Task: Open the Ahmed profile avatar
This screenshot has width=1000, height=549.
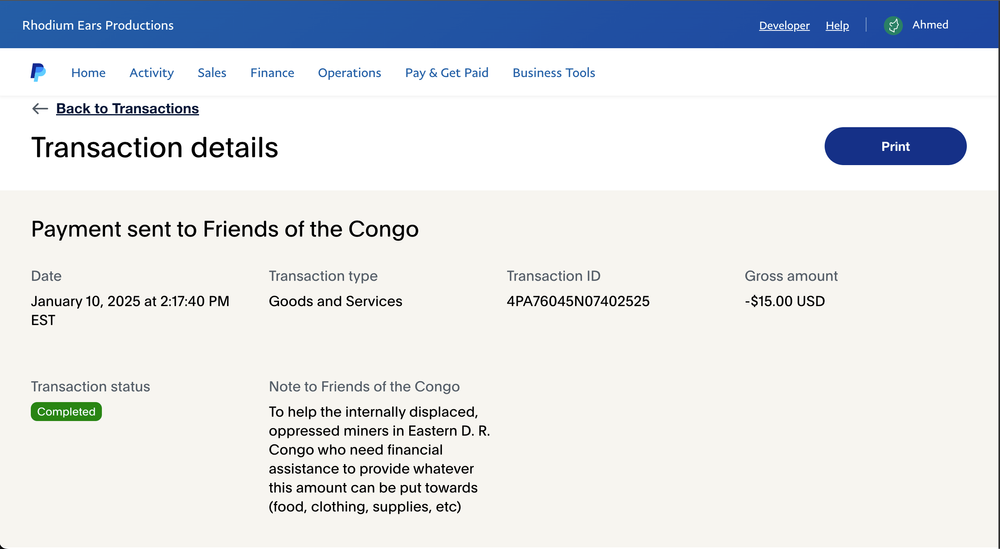Action: click(x=893, y=26)
